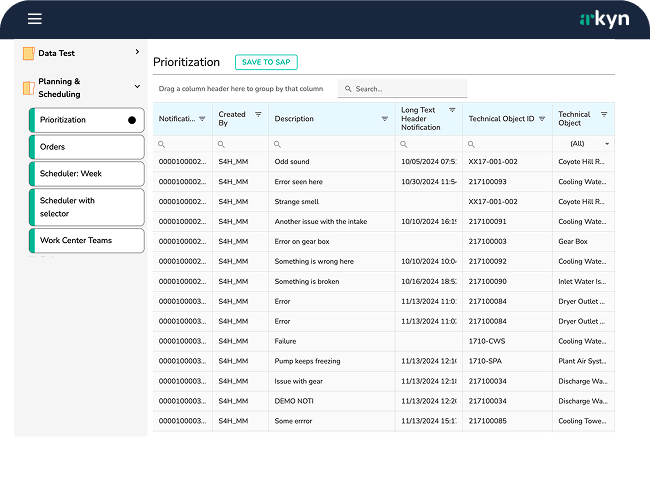The height and width of the screenshot is (493, 650).
Task: Click the '217100003' technical object ID
Action: 488,241
